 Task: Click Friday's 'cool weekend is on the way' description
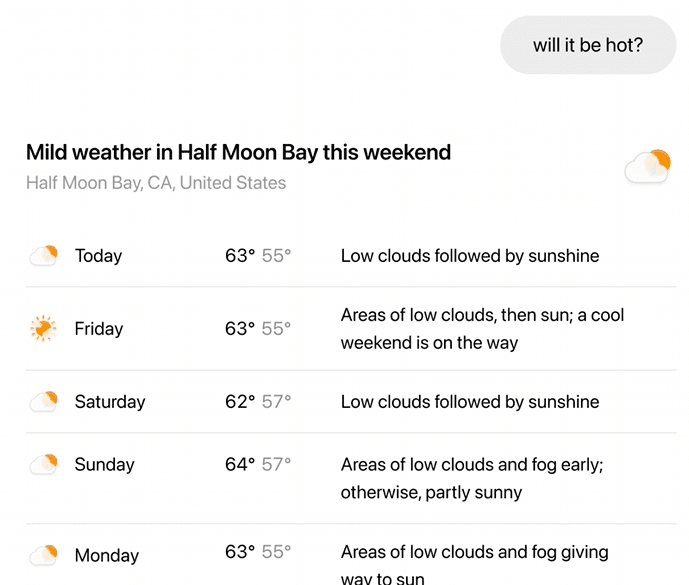482,329
